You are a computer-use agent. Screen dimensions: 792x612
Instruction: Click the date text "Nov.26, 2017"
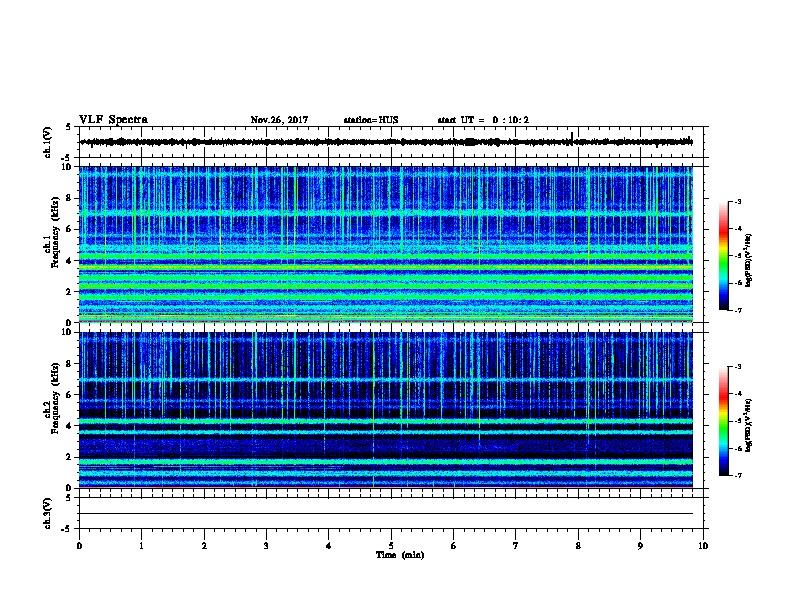point(279,120)
